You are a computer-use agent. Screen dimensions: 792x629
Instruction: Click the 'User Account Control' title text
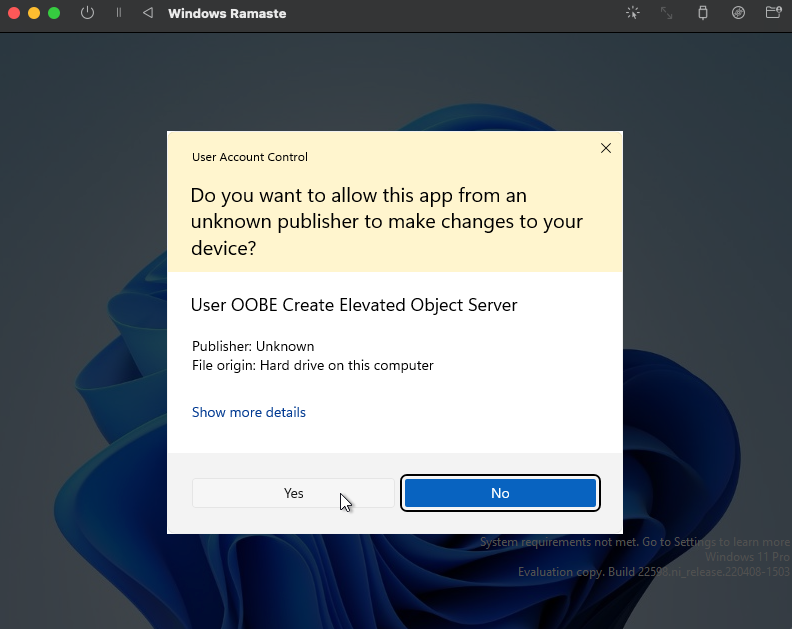[x=250, y=157]
